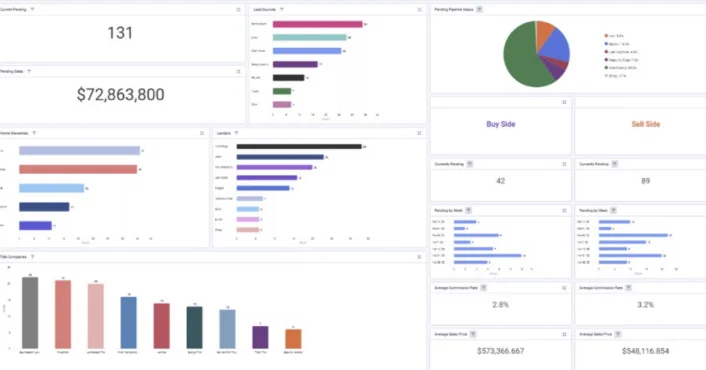
Task: Expand the $573,366.667 Average Sales Price widget
Action: 564,334
